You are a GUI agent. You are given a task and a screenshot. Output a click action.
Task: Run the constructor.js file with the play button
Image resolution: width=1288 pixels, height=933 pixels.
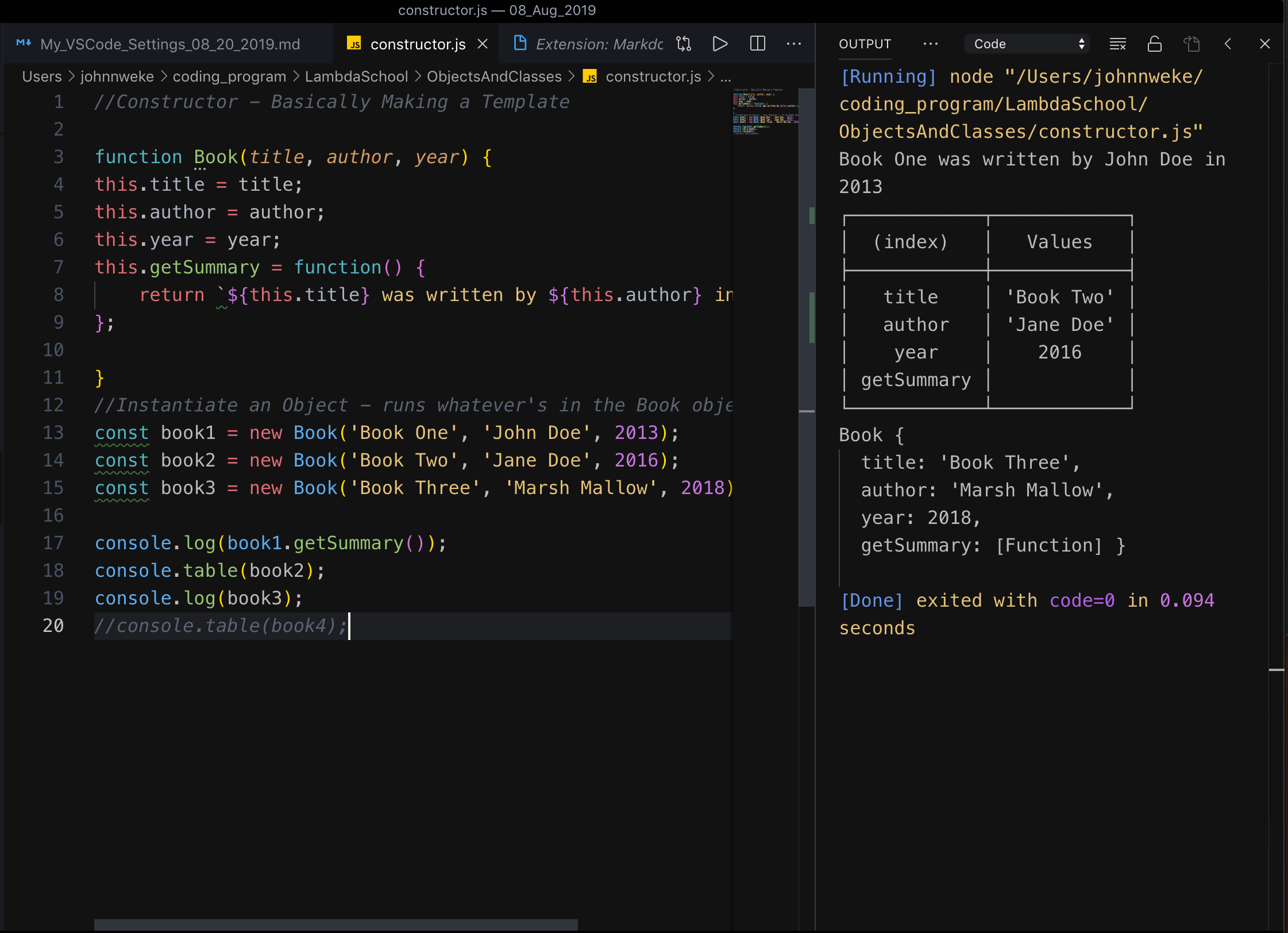point(719,44)
